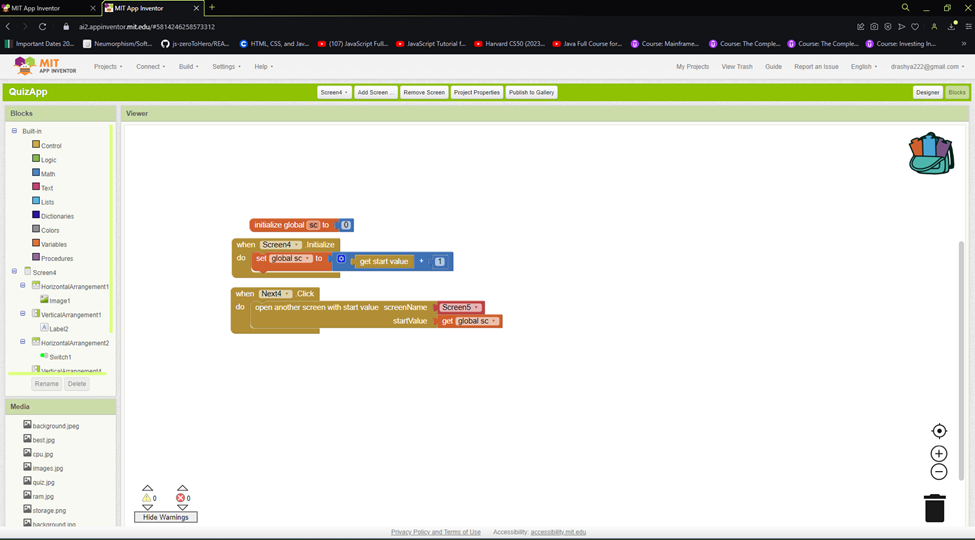The width and height of the screenshot is (975, 540).
Task: Select the Text blocks category
Action: point(47,188)
